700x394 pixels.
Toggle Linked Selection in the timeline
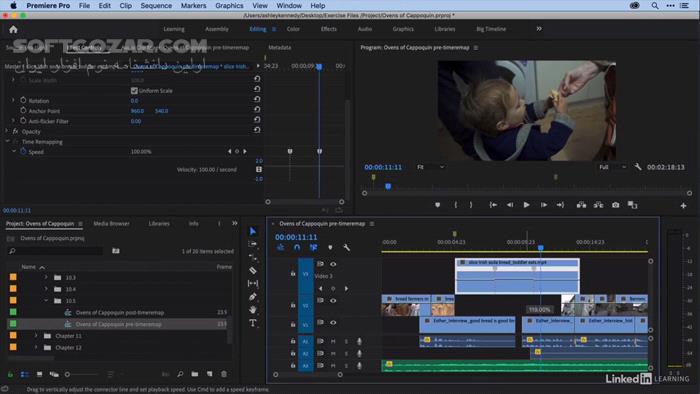[313, 247]
